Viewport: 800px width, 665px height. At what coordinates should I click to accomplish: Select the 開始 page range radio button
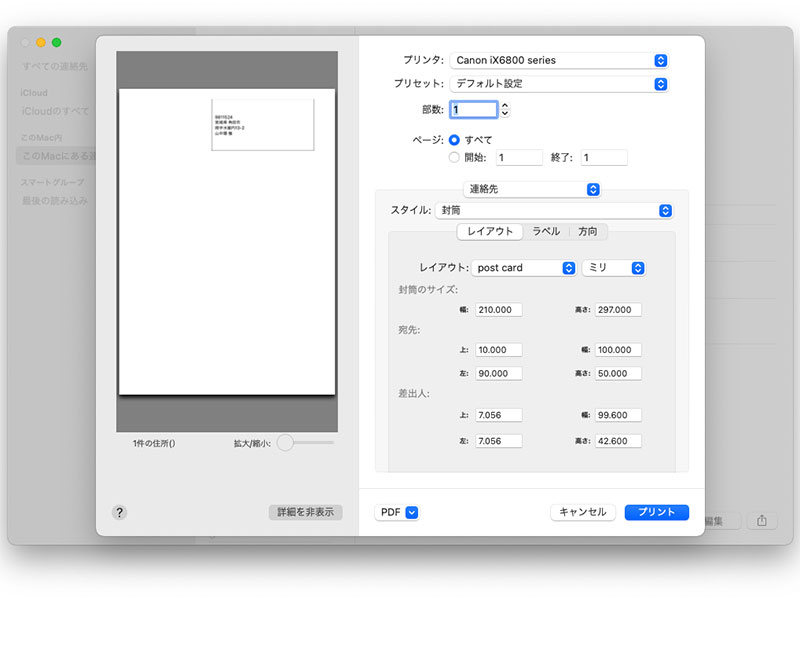(x=455, y=157)
